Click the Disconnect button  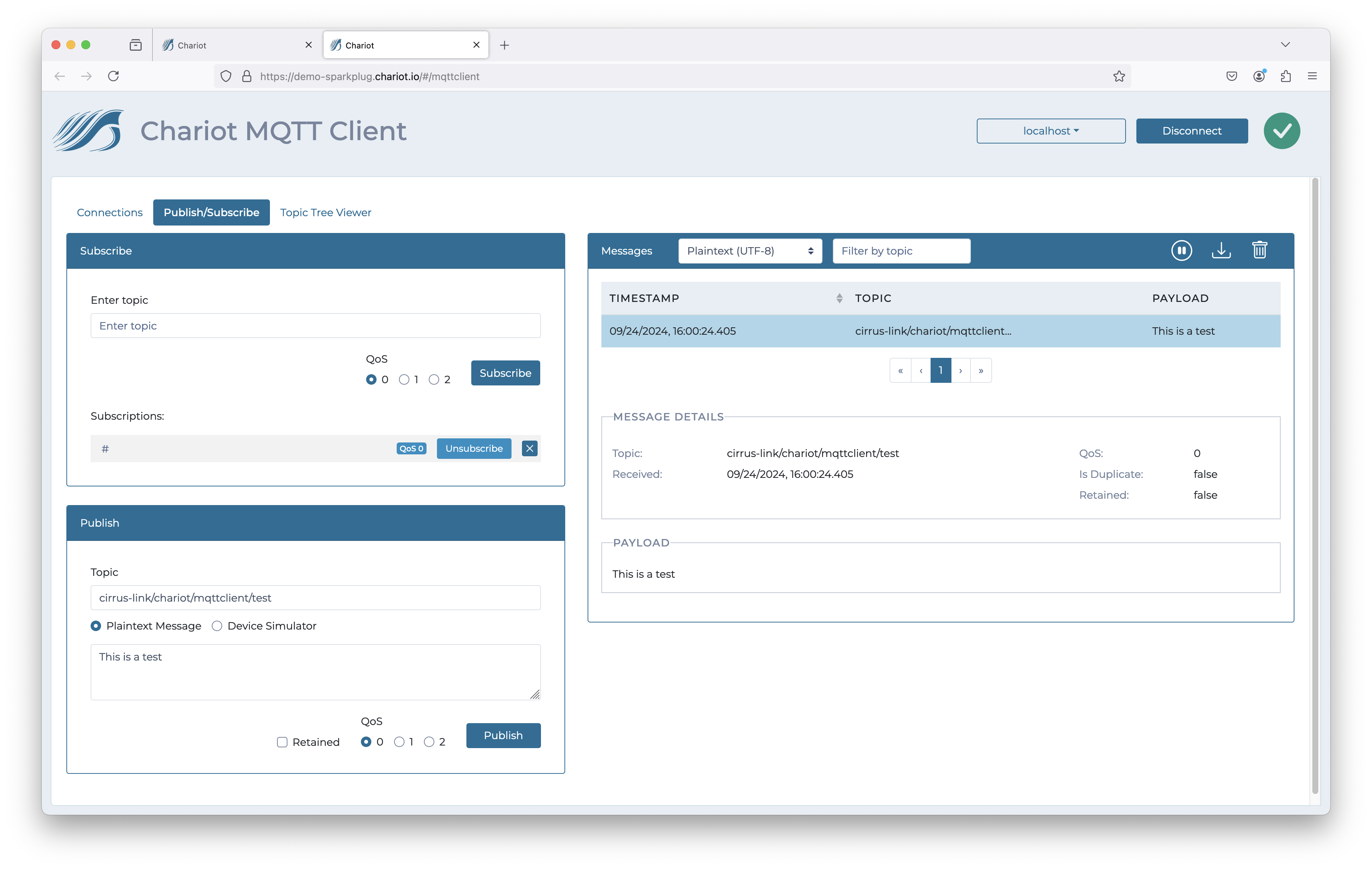(x=1192, y=131)
